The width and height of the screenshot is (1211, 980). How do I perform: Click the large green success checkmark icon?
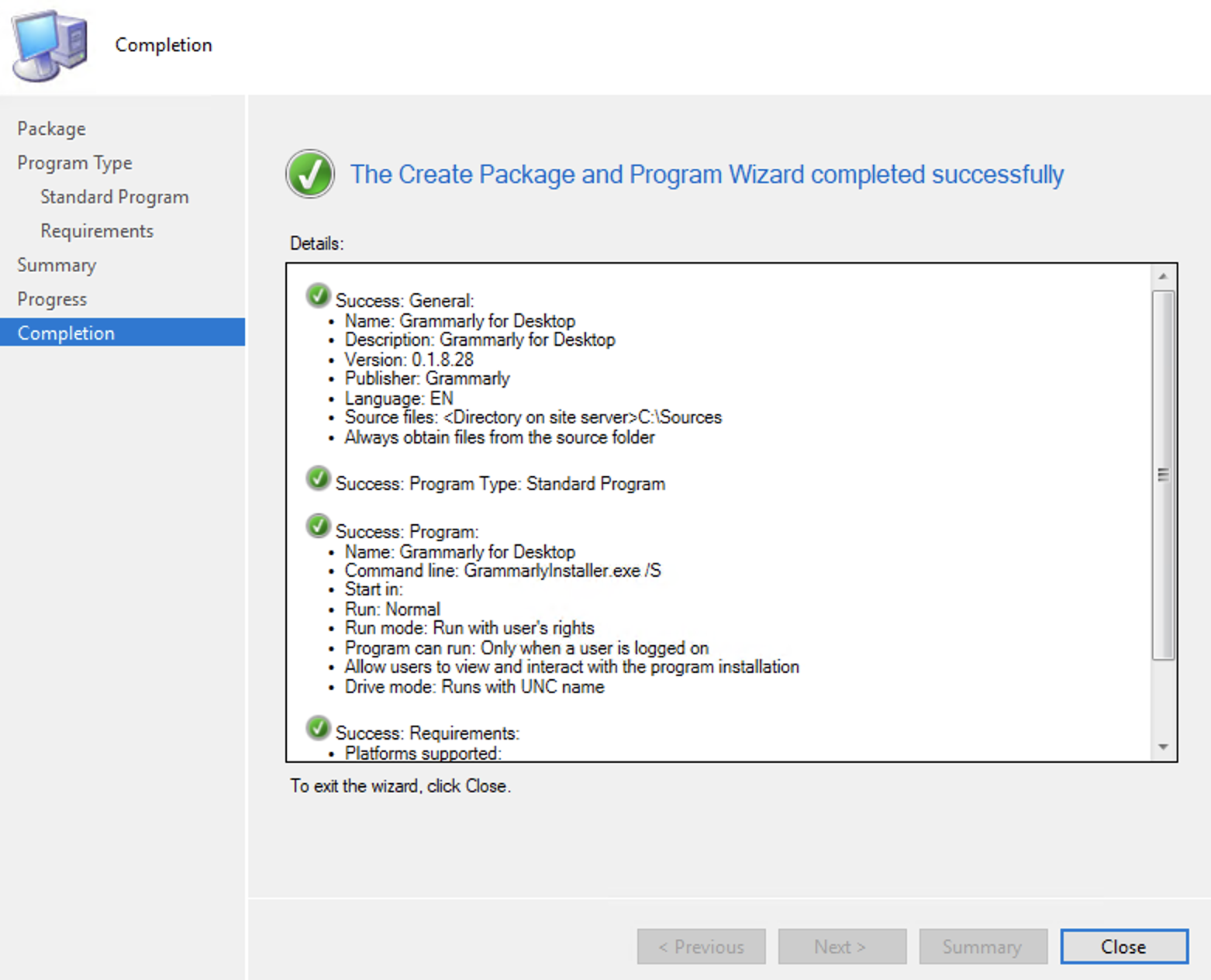click(x=310, y=174)
